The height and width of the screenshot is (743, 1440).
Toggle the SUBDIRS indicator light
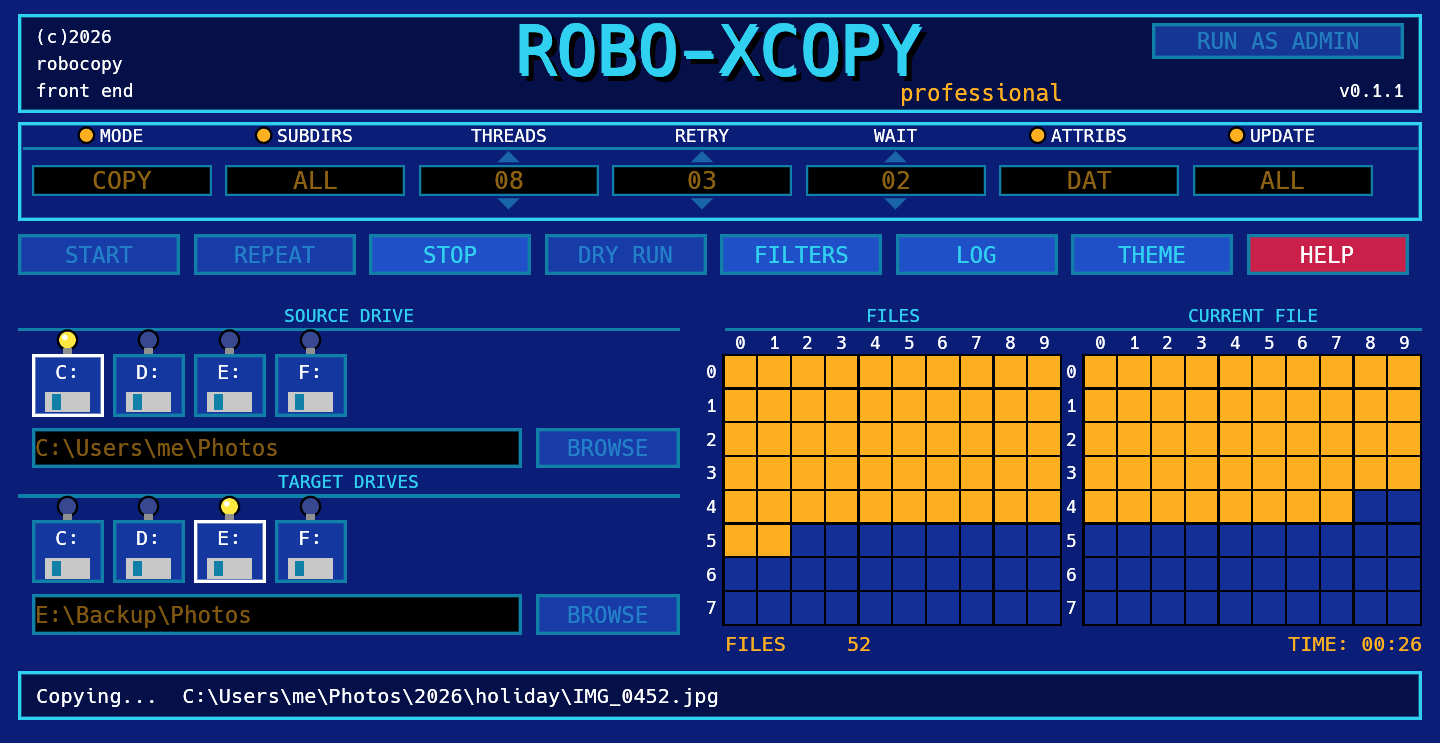tap(264, 135)
